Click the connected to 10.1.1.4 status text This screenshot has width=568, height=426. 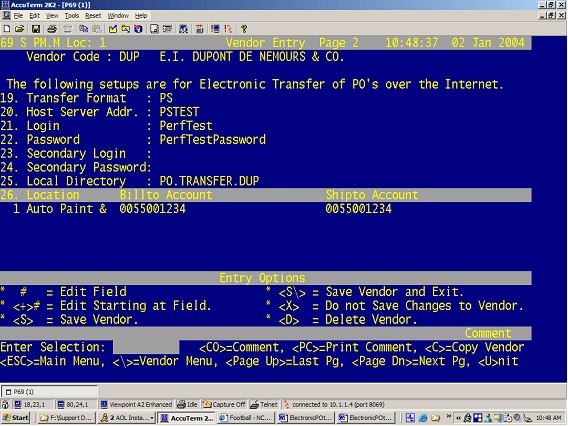(x=338, y=405)
